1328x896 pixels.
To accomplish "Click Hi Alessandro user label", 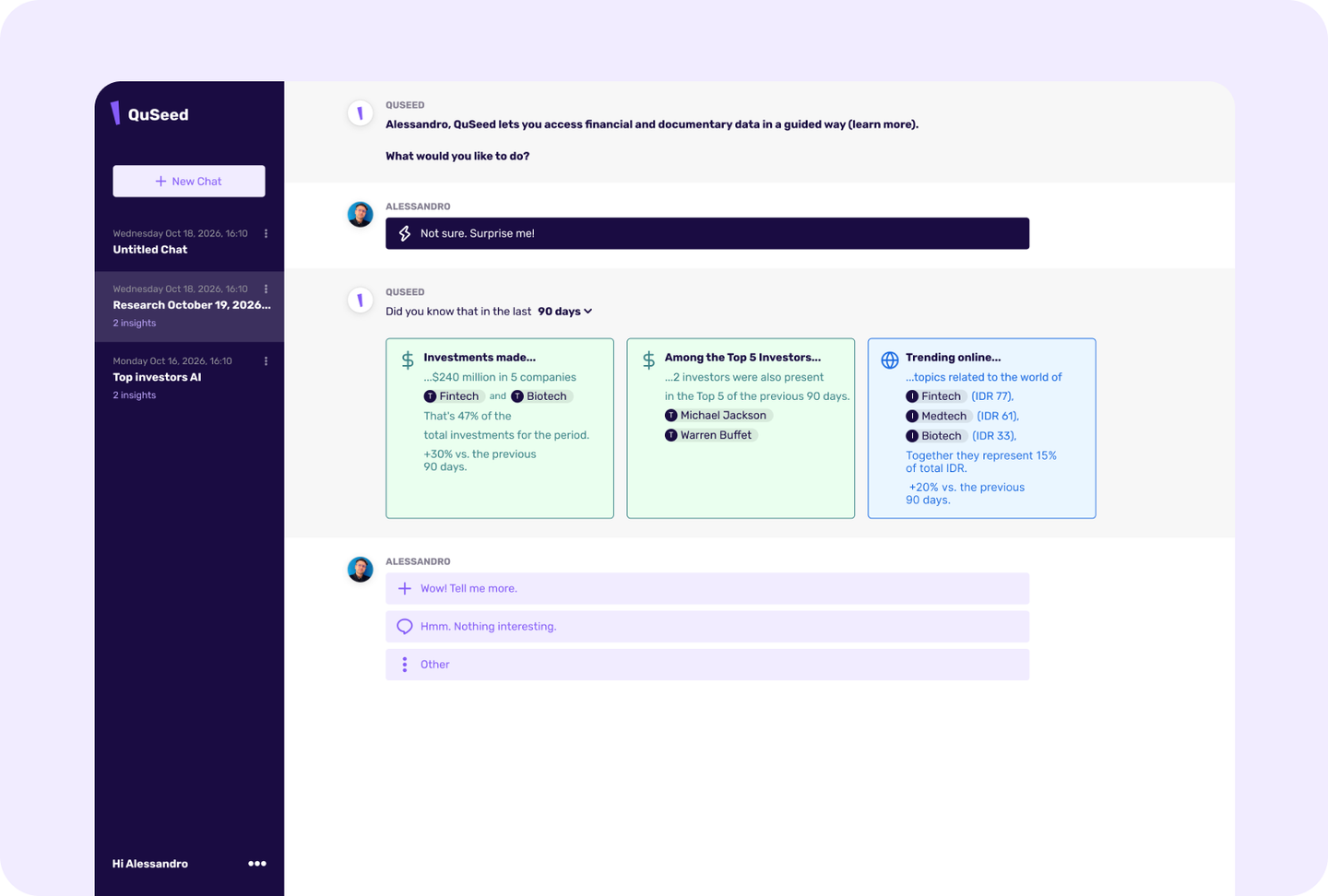I will click(x=150, y=864).
